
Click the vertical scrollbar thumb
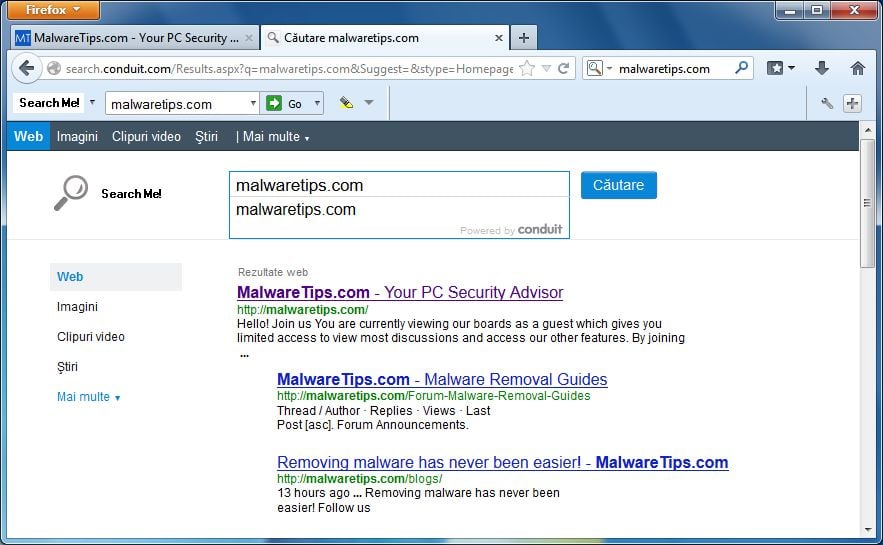[867, 203]
